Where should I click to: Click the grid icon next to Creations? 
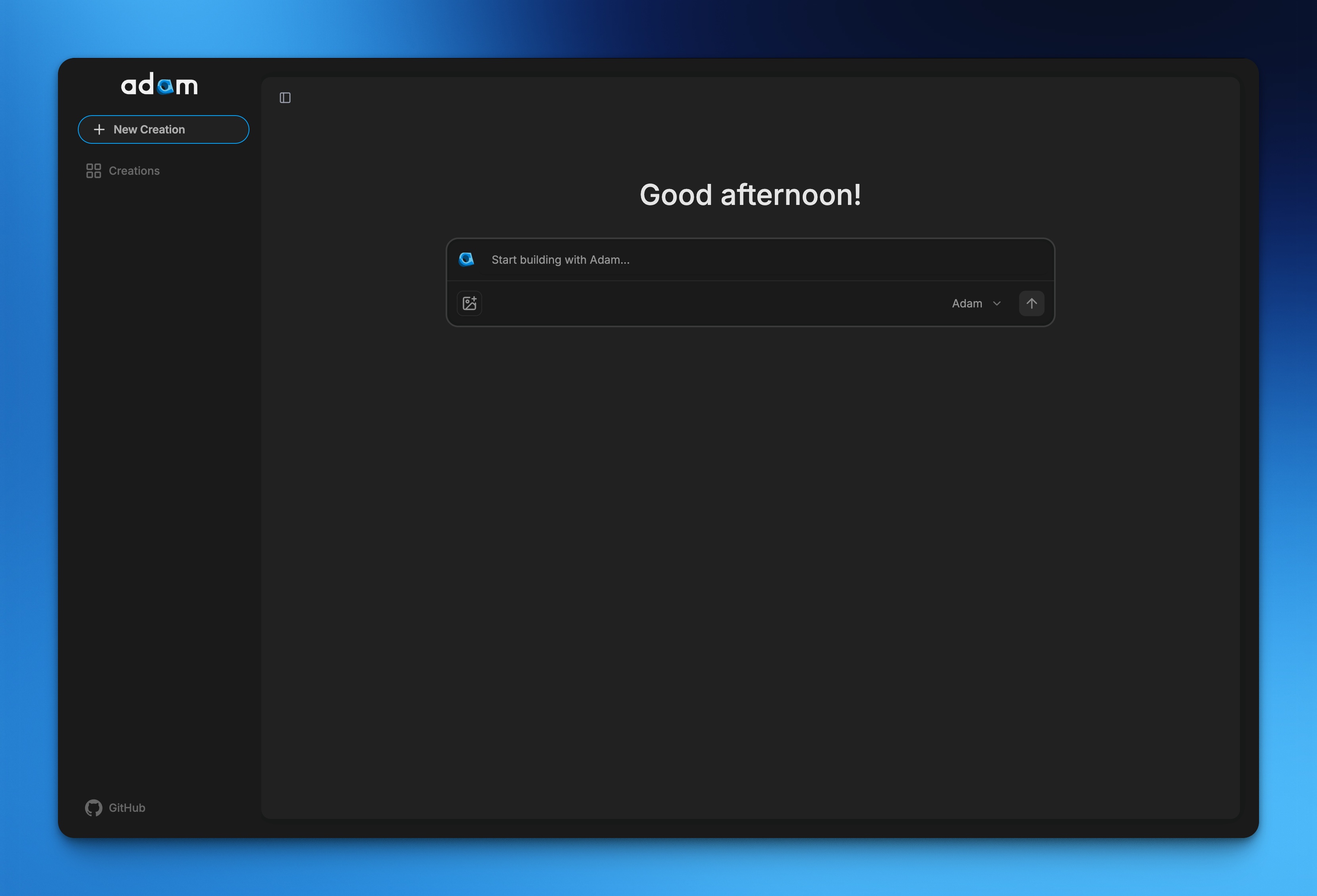93,170
